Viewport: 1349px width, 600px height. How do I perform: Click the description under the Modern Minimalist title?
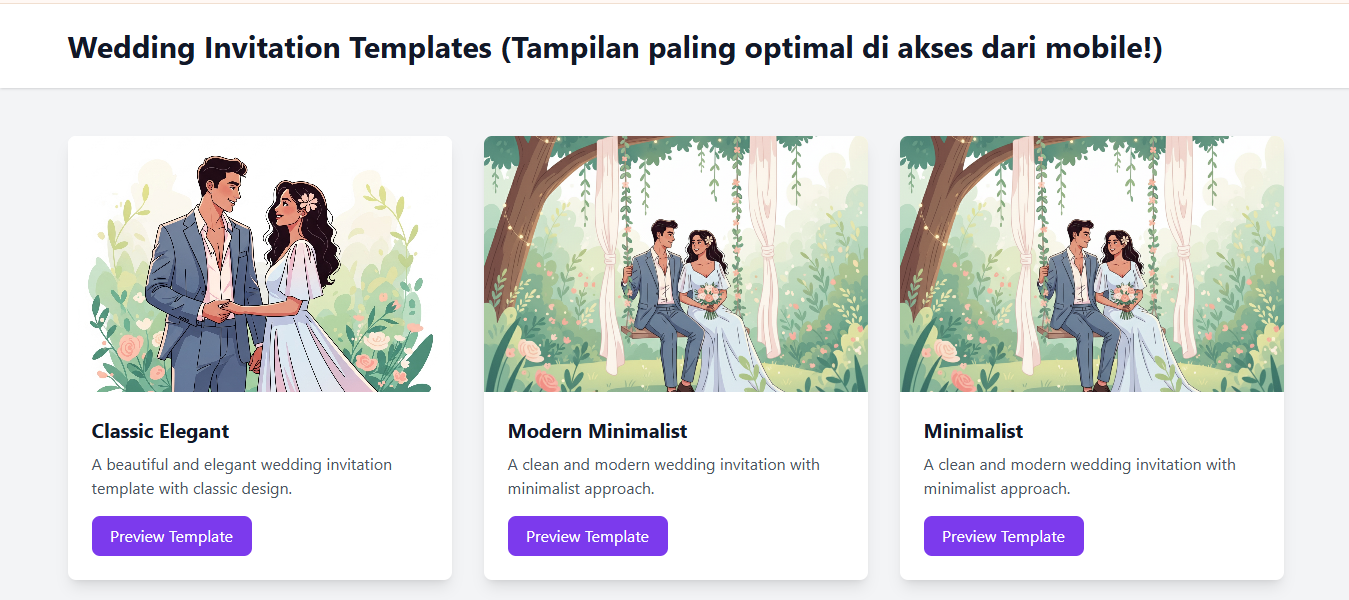pos(664,477)
